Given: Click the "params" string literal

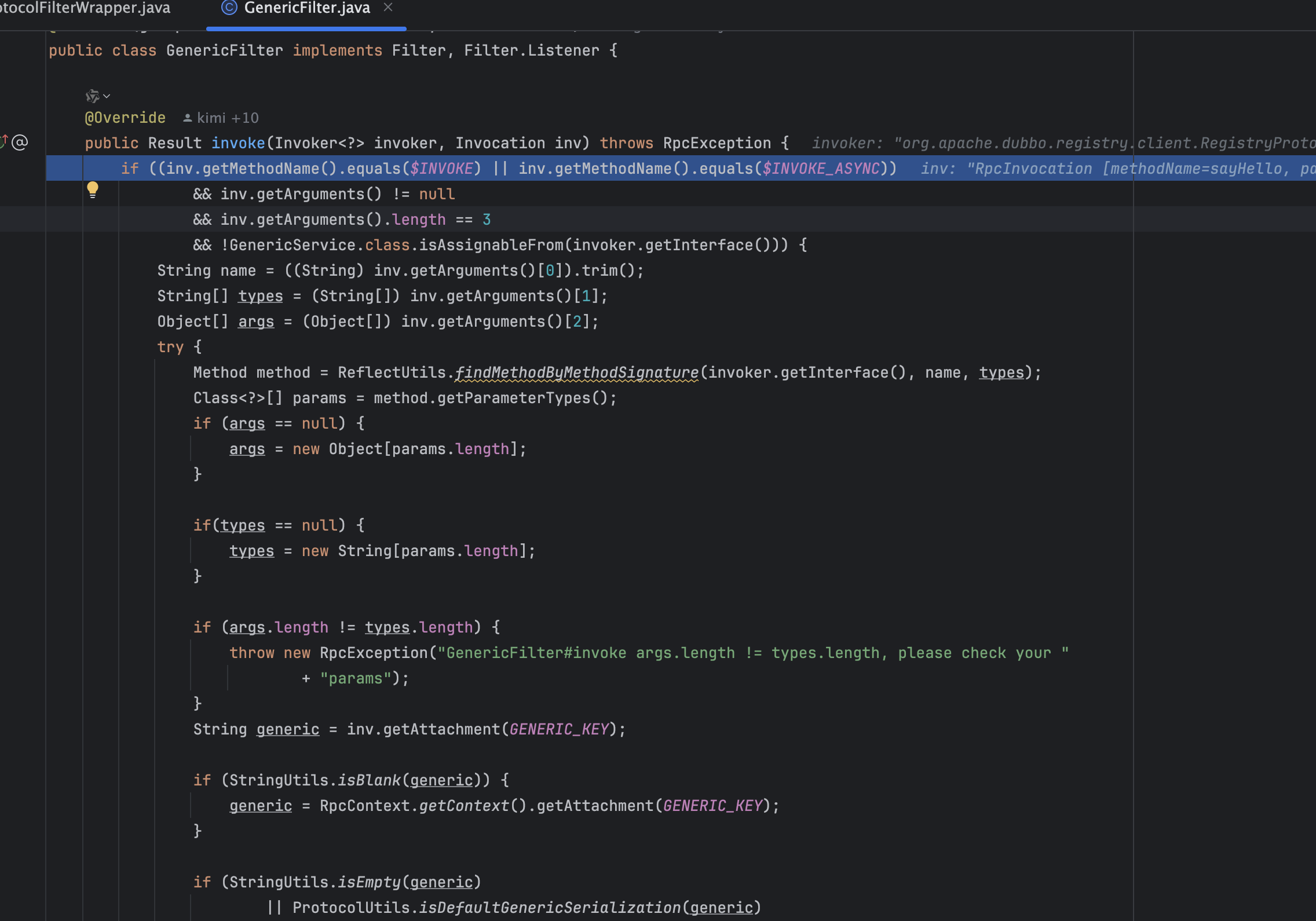Looking at the screenshot, I should coord(356,678).
